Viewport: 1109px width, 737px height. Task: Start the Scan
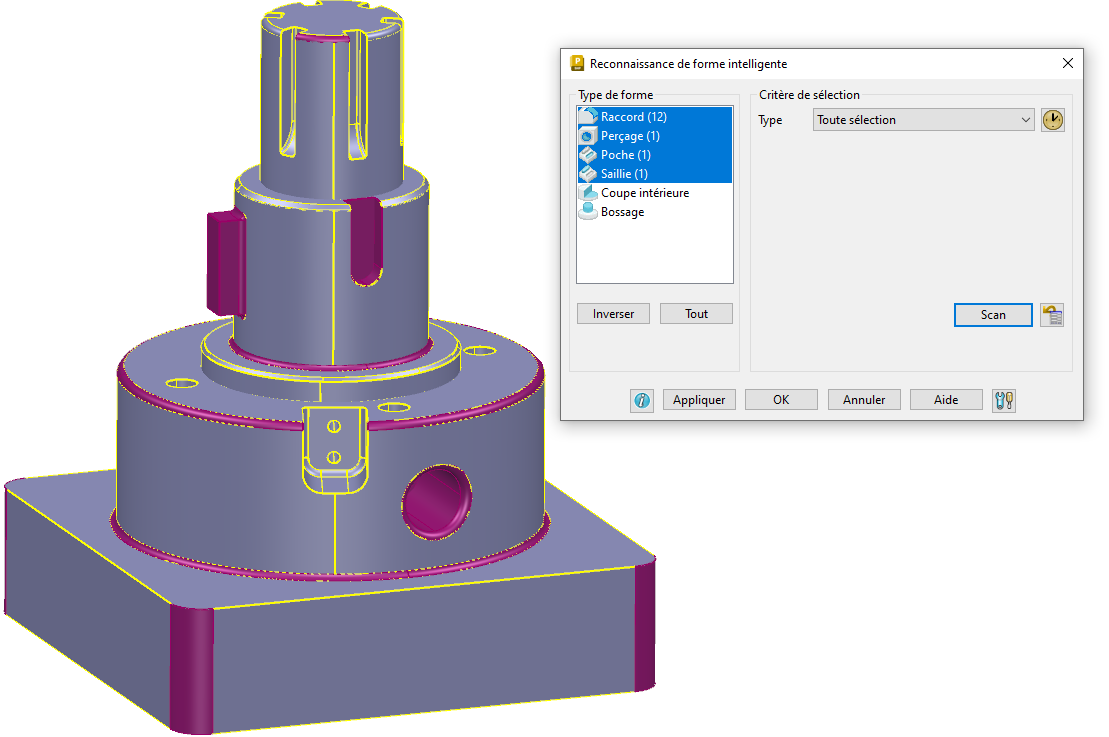pyautogui.click(x=993, y=315)
